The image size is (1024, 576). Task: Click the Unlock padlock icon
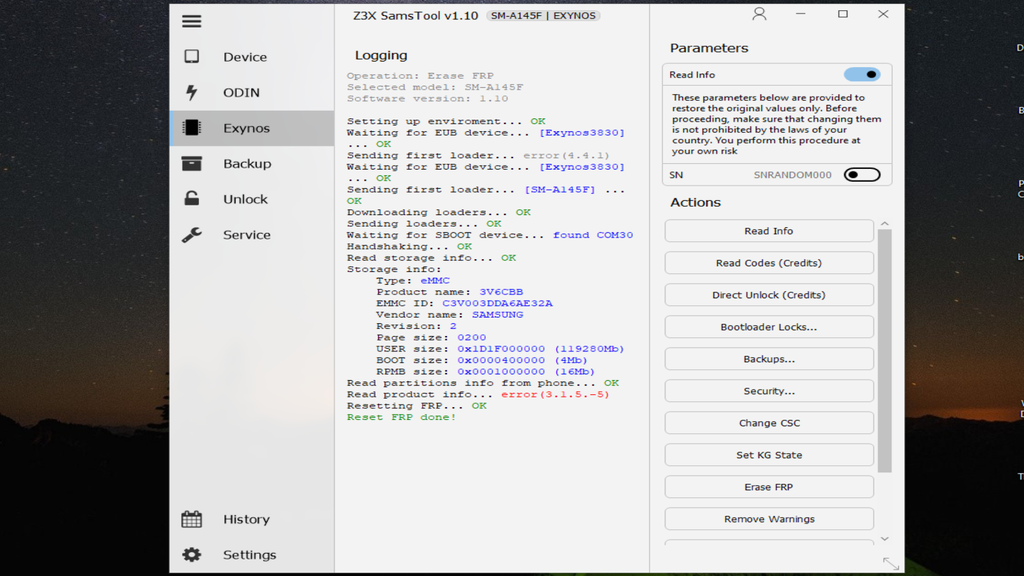(x=191, y=199)
